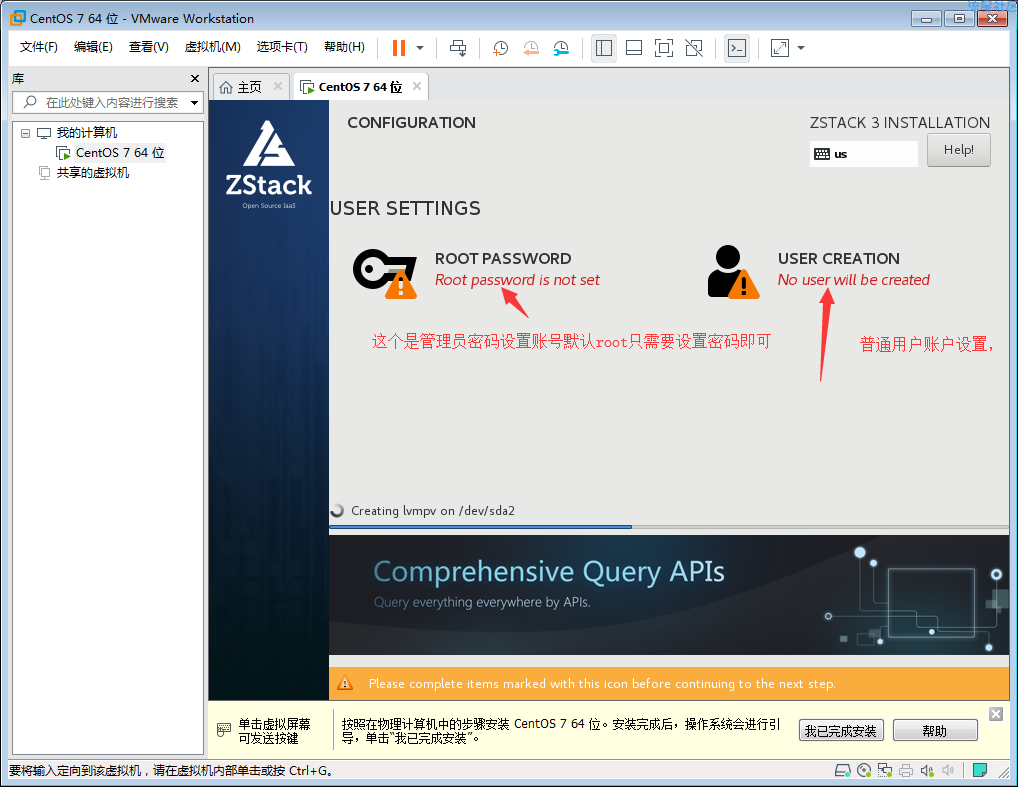Image resolution: width=1018 pixels, height=787 pixels.
Task: Close the yellow install hint bar
Action: tap(996, 714)
